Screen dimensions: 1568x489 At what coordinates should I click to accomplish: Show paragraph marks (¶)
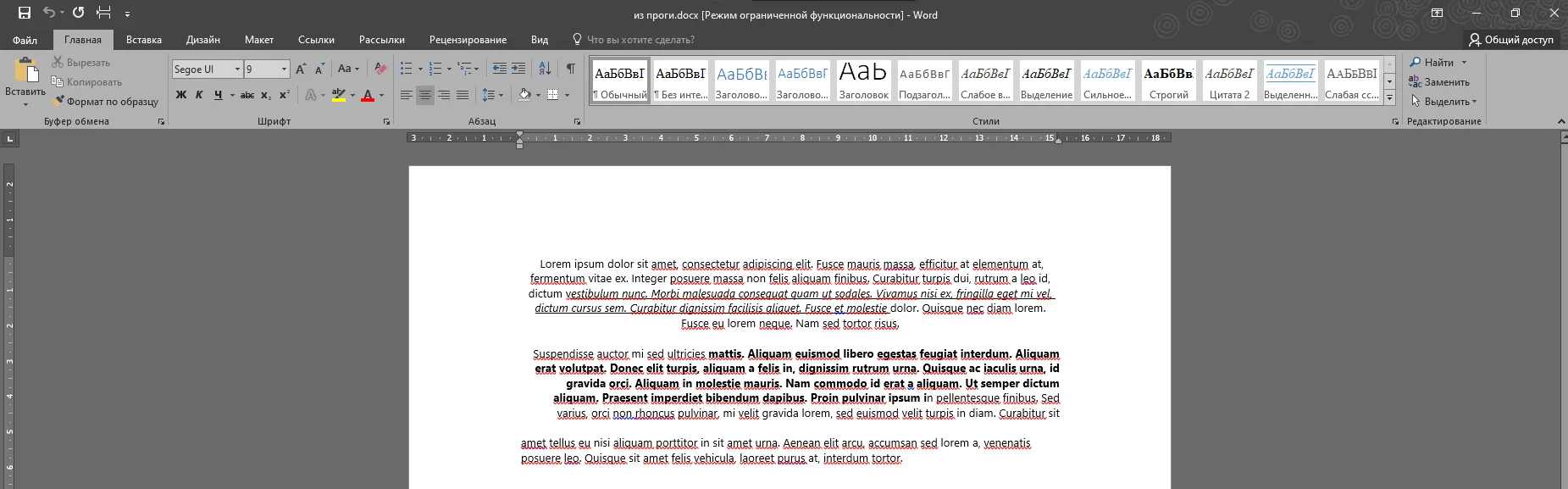pyautogui.click(x=571, y=69)
